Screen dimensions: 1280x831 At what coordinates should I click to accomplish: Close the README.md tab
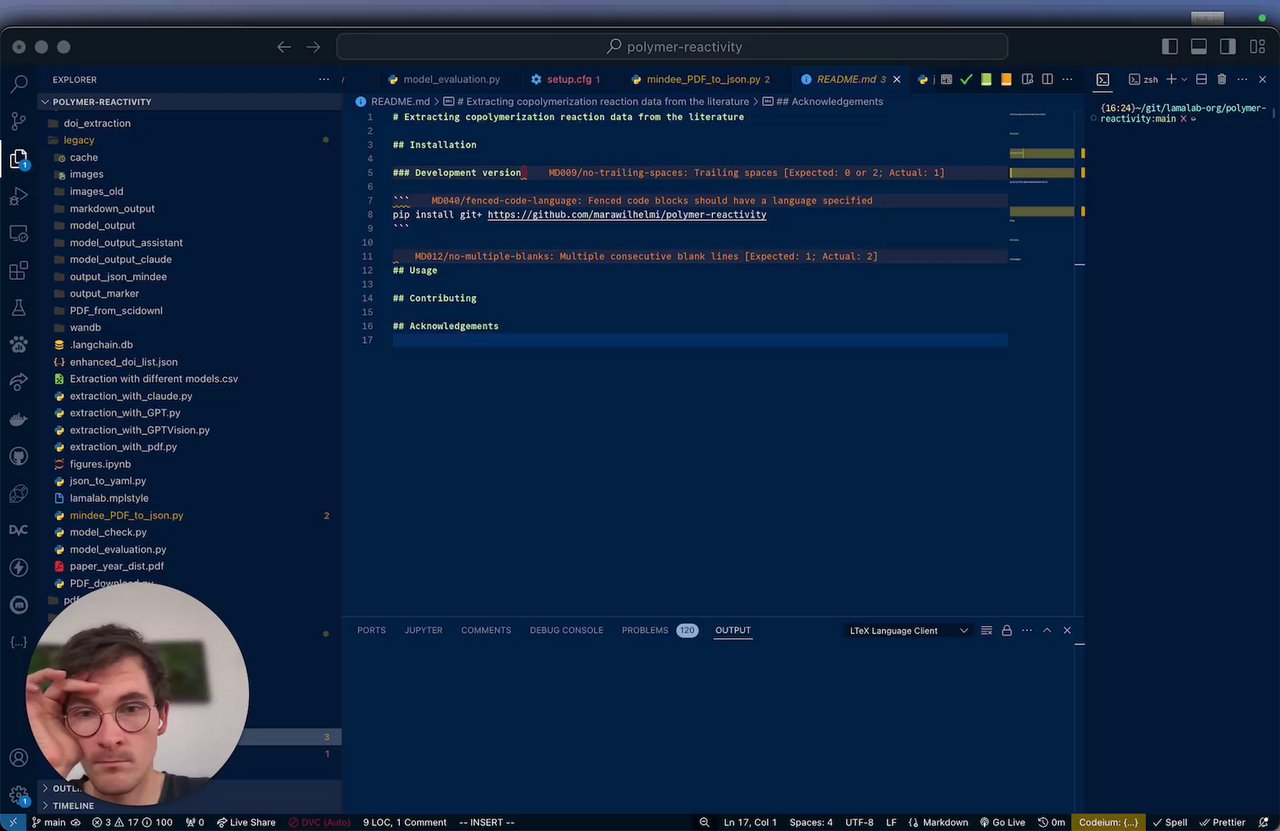pyautogui.click(x=896, y=79)
